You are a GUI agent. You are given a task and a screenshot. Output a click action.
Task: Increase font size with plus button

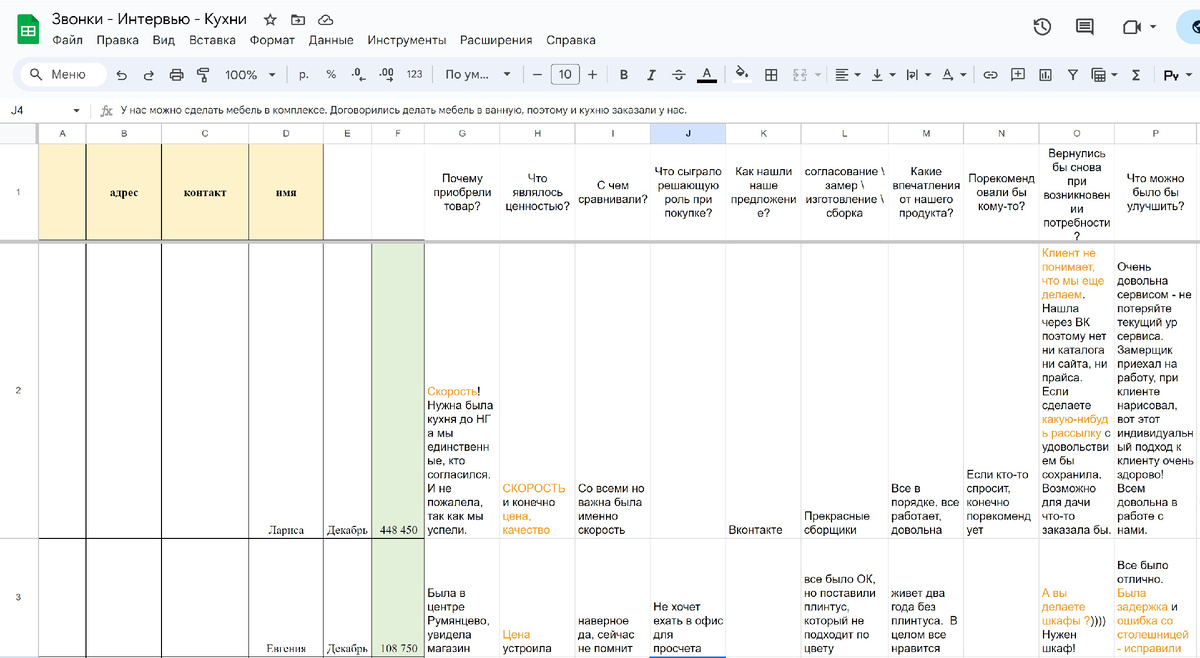[x=593, y=75]
